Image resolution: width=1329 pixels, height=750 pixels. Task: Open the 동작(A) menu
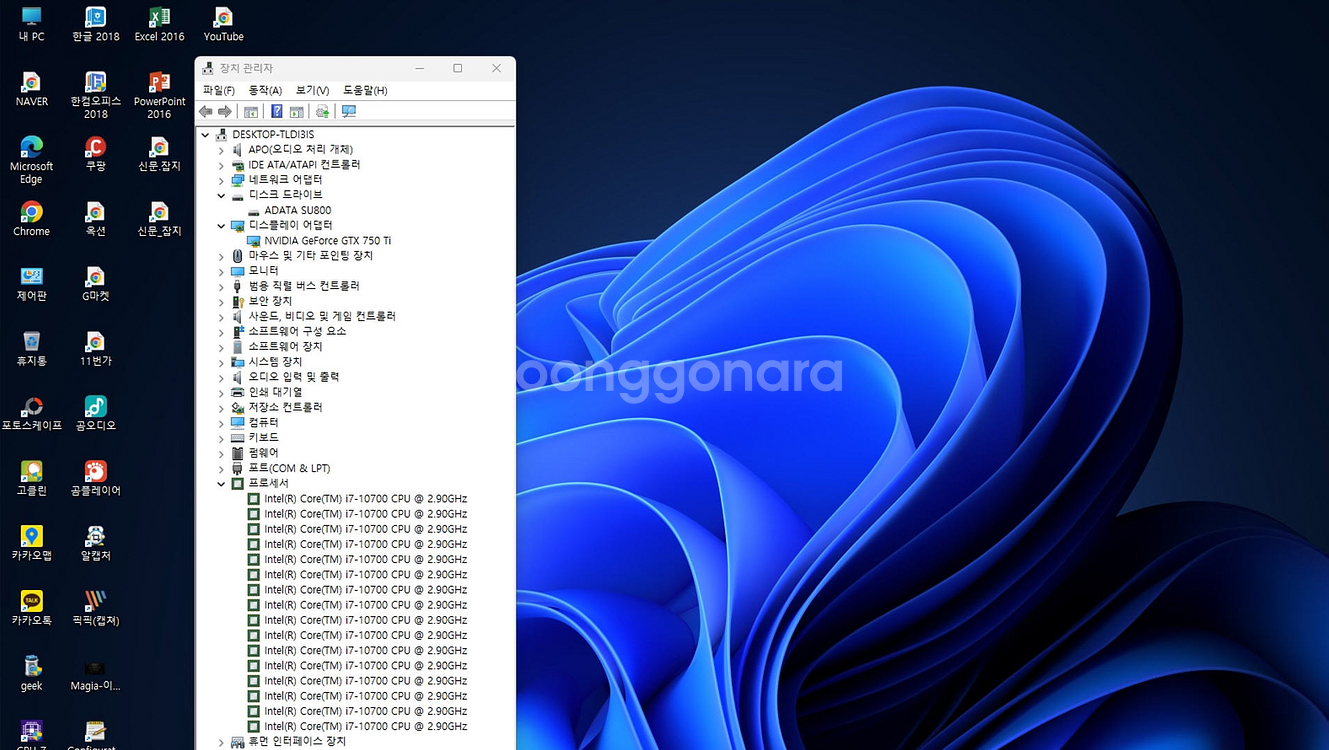[264, 90]
